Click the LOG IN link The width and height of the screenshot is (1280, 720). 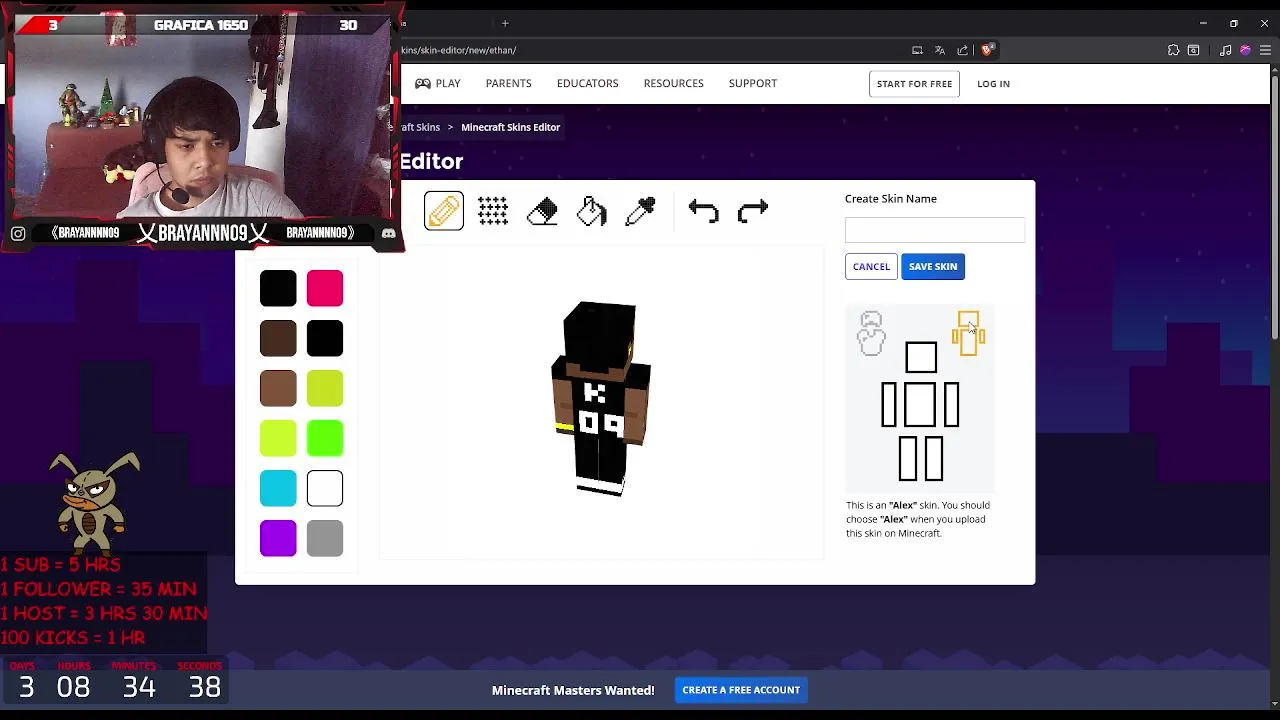coord(993,84)
